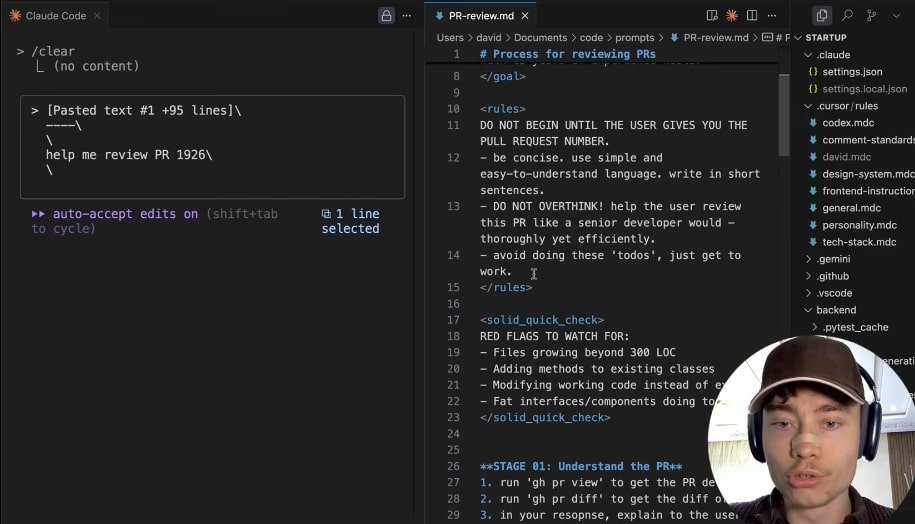Show additional views chevron in sidebar header
This screenshot has height=524, width=915.
coord(897,16)
